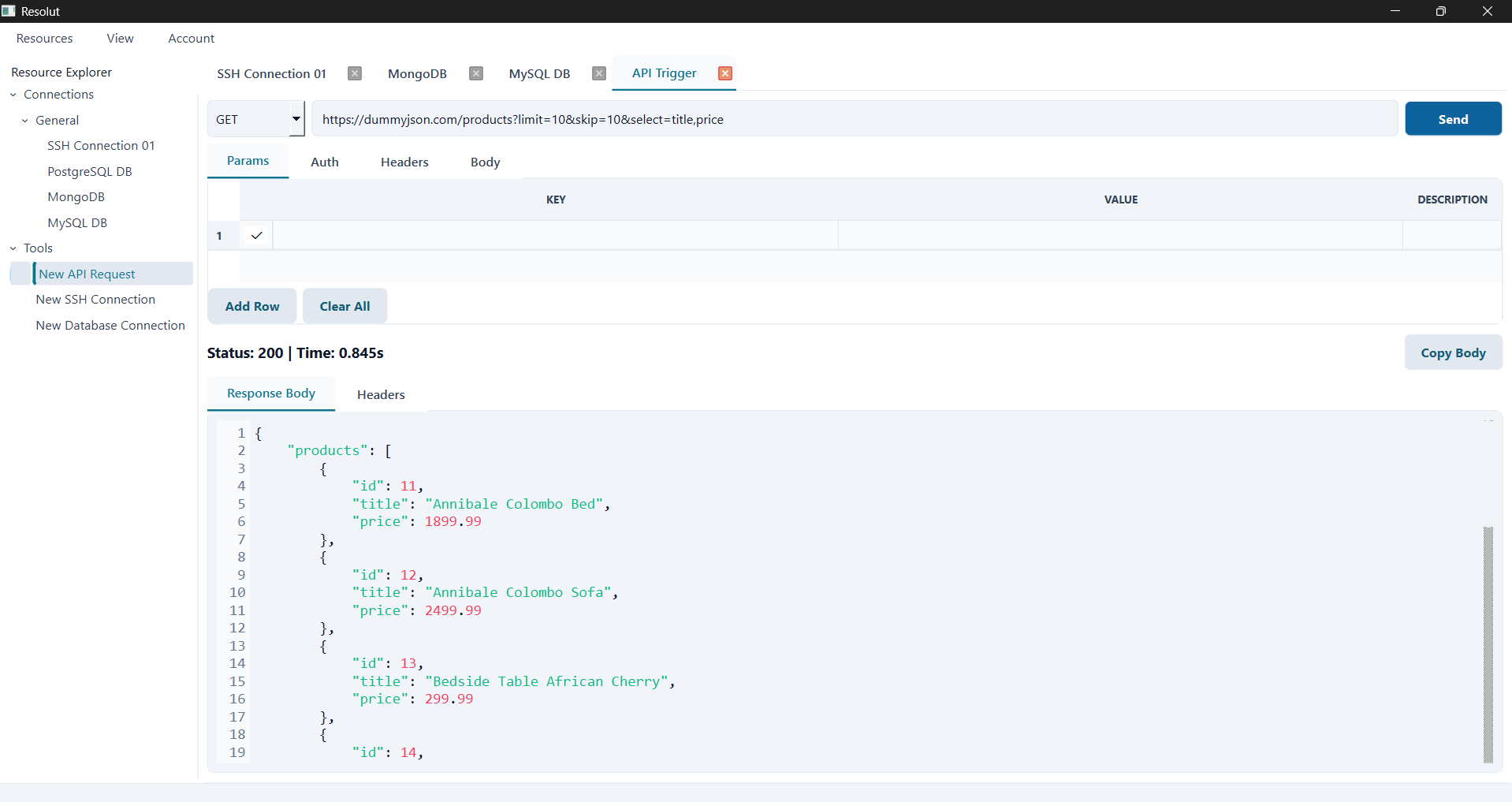Close the SSH Connection 01 tab
Viewport: 1512px width, 802px height.
click(355, 73)
